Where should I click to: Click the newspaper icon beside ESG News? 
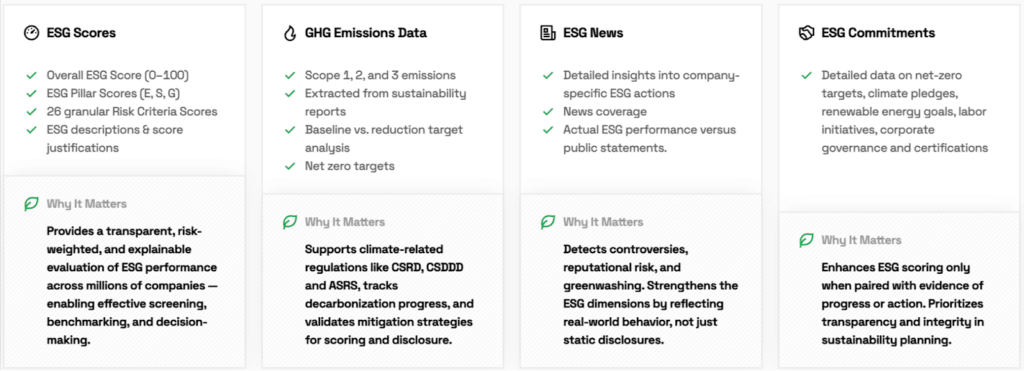coord(547,33)
